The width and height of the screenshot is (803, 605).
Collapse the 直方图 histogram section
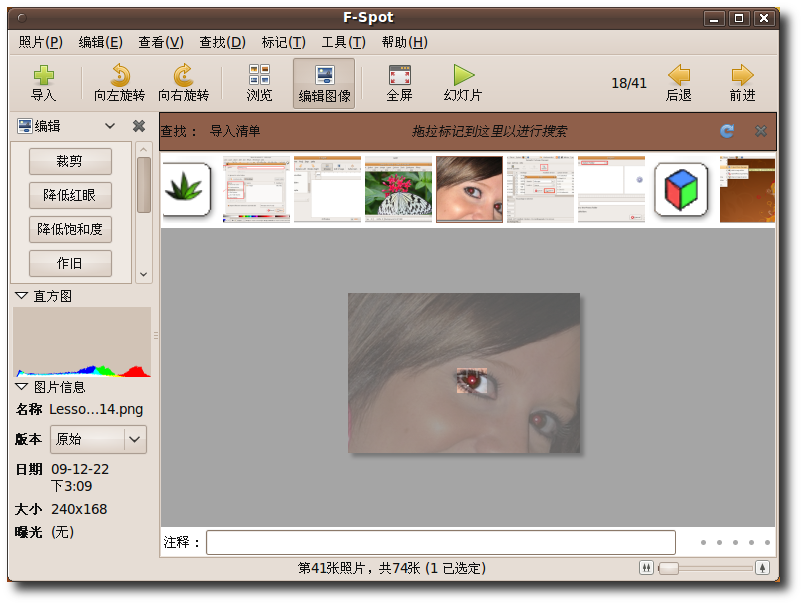(x=21, y=296)
